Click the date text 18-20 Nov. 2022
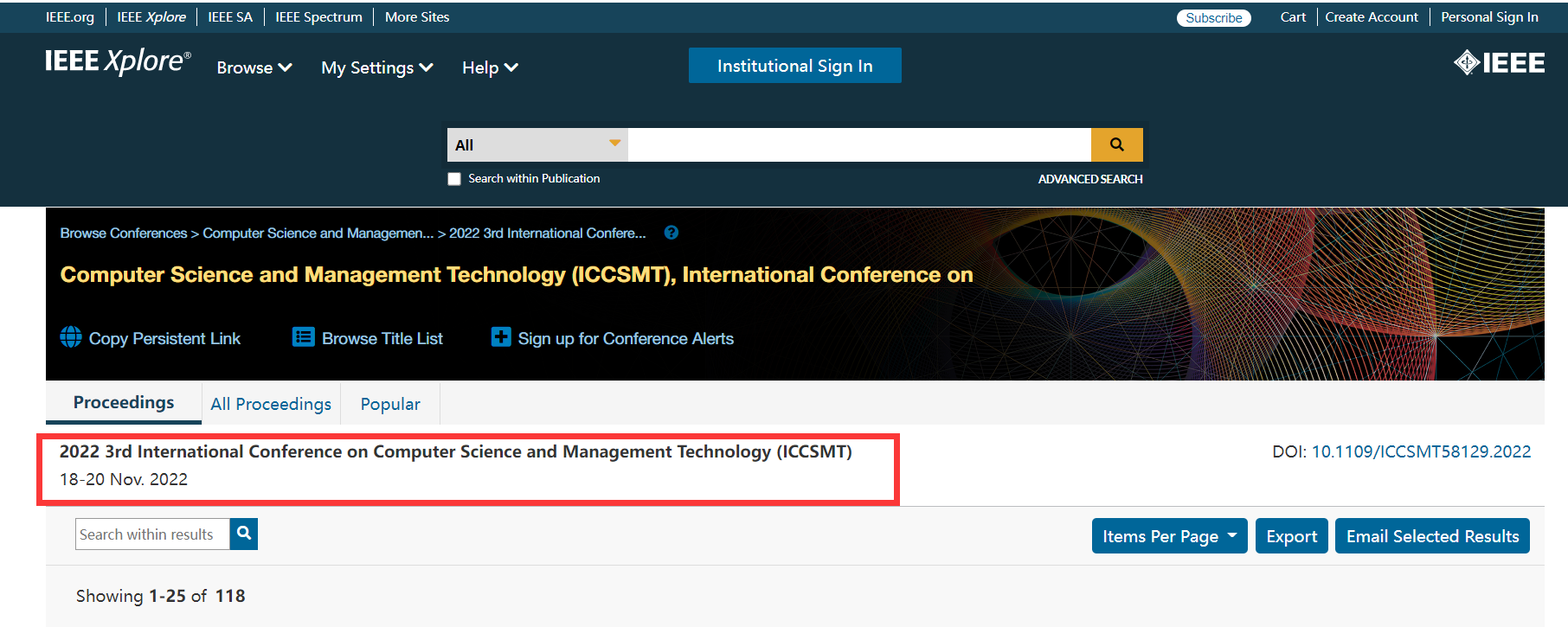 click(x=124, y=479)
